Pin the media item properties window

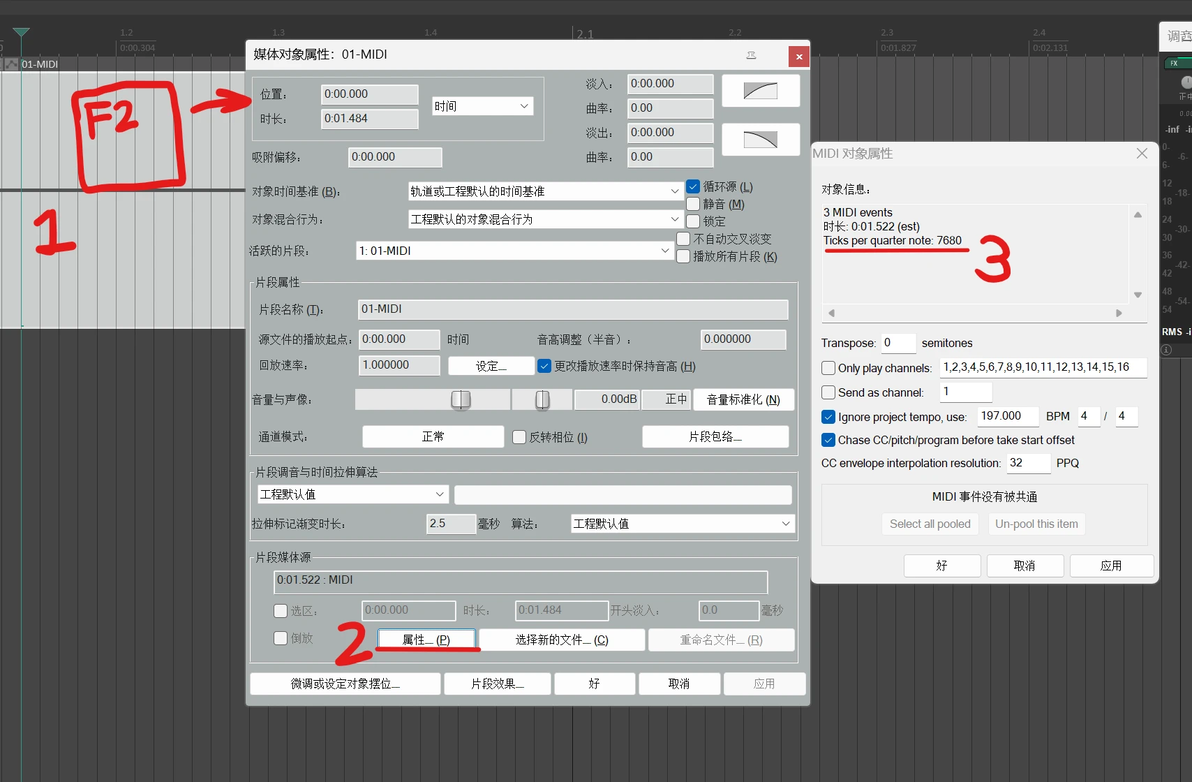[751, 55]
